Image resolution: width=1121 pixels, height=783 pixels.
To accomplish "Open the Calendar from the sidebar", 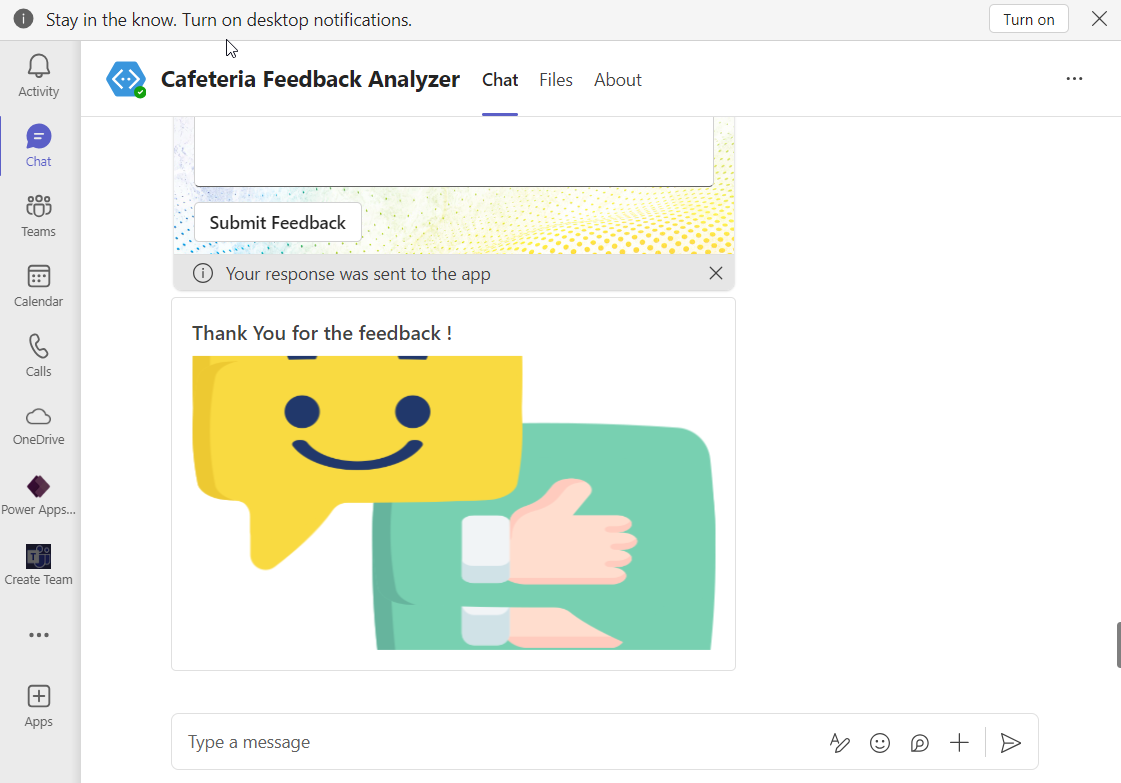I will (x=37, y=285).
